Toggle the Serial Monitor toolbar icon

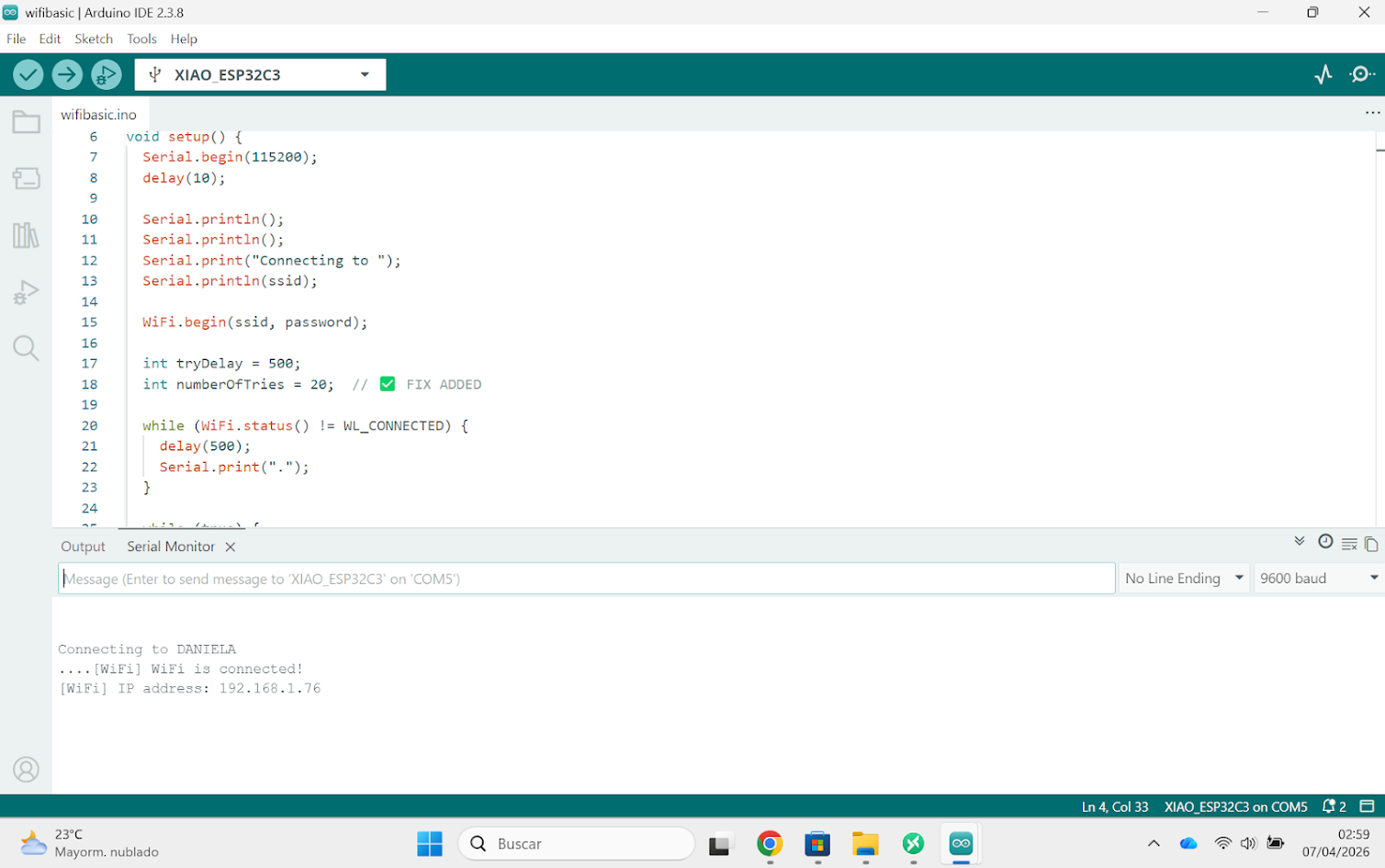coord(1362,74)
